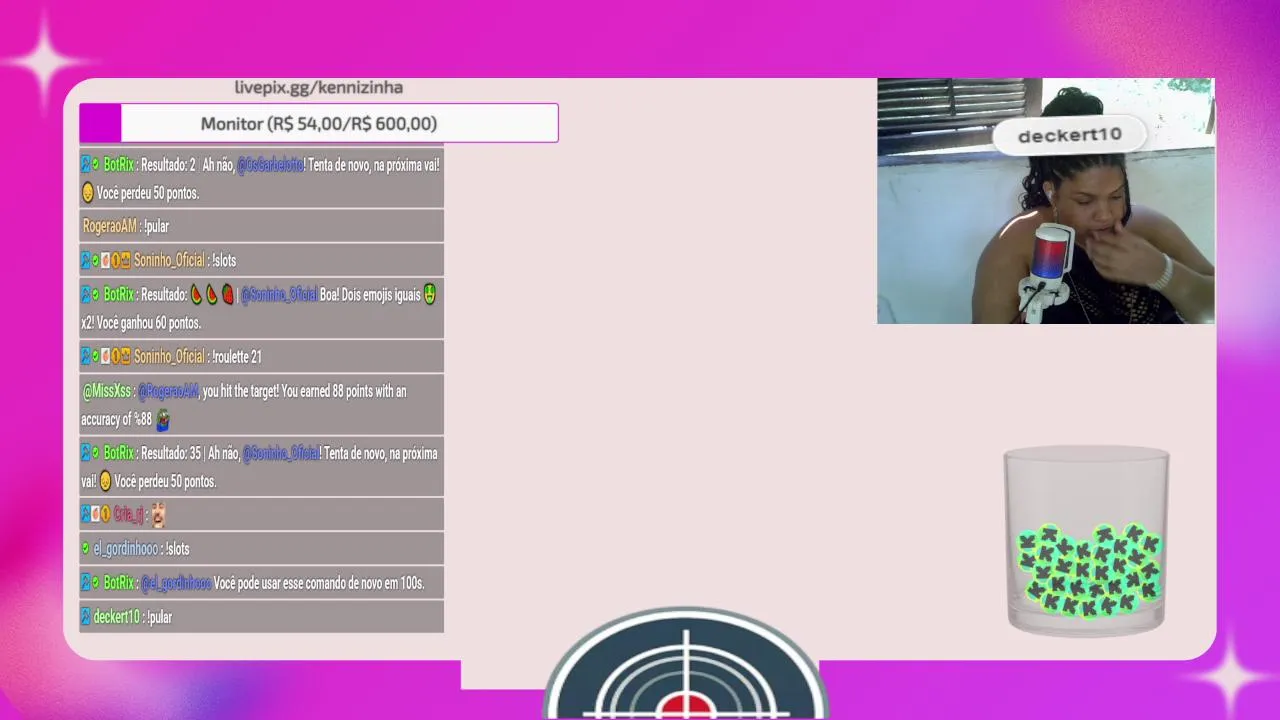Screen dimensions: 1280x720
Task: Click the gold coin badge beside Cria_rj
Action: coord(106,515)
